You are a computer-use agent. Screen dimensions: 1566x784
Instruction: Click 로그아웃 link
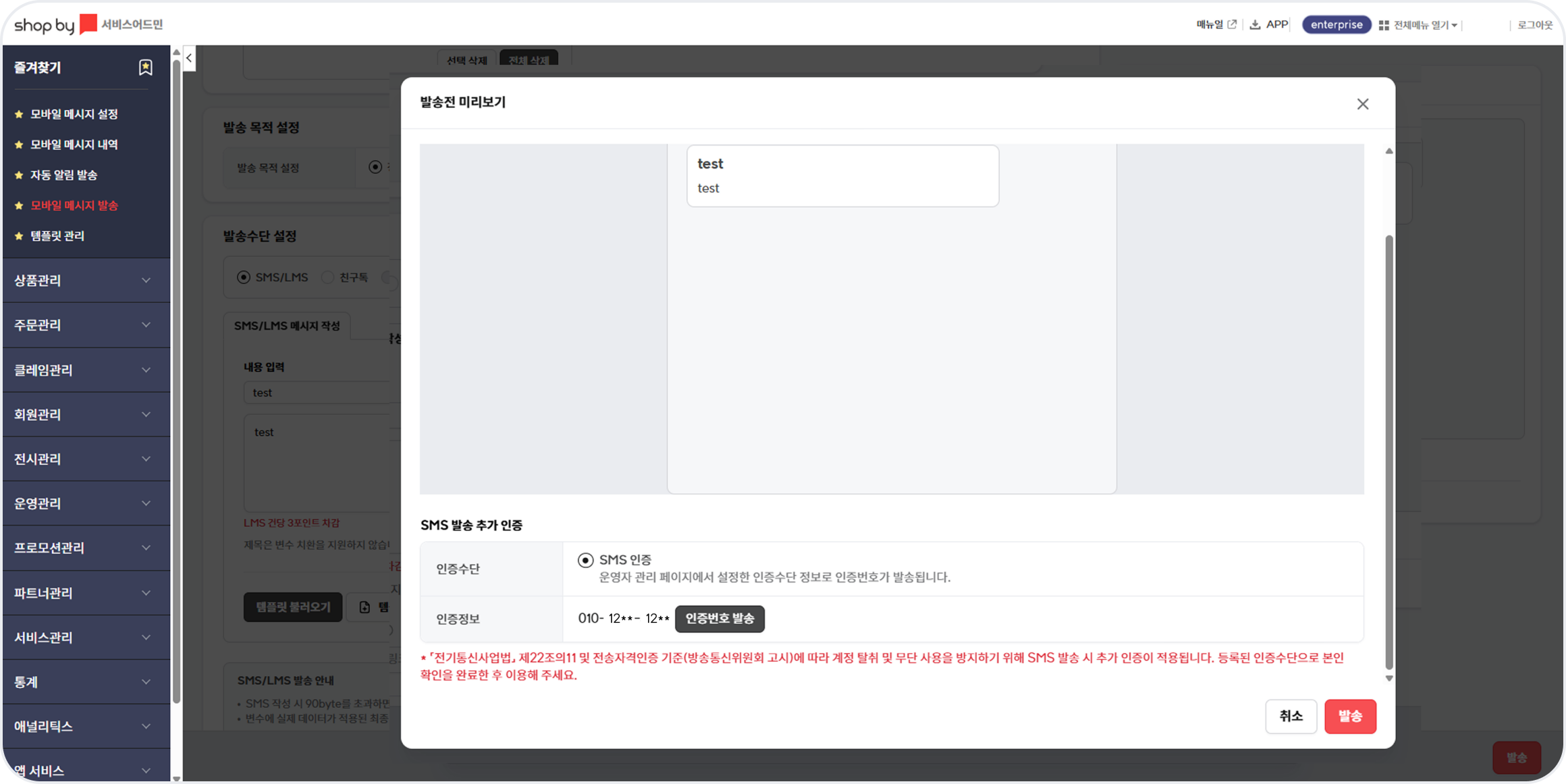(1534, 25)
